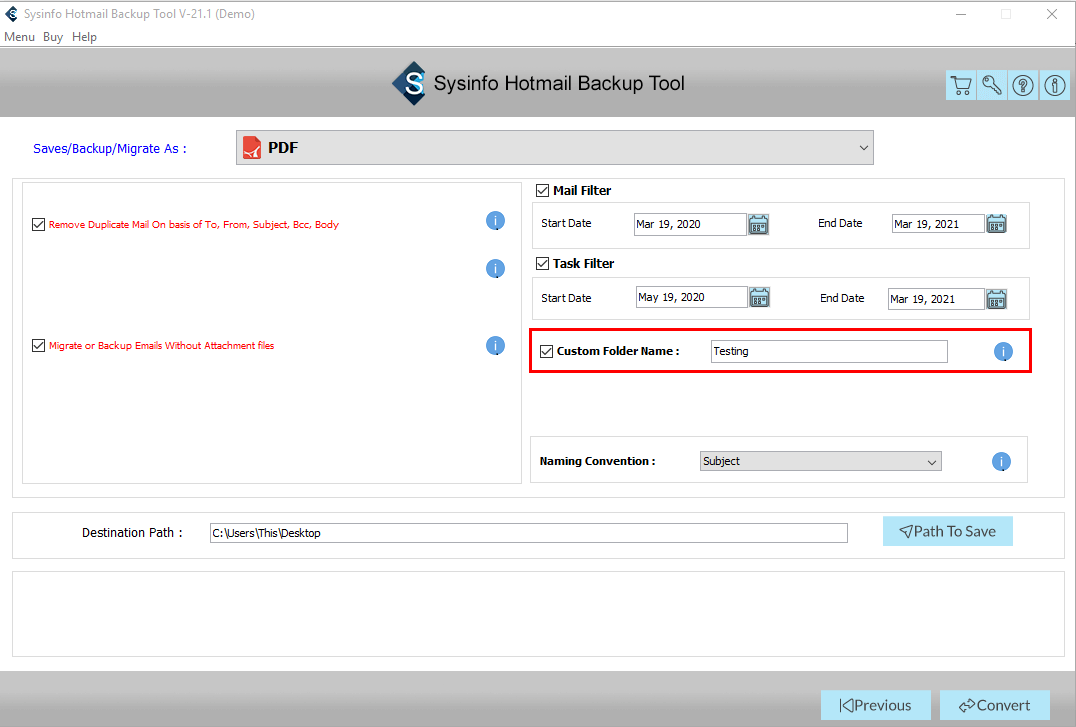Screen dimensions: 1076x727
Task: Click info icon beside Custom Folder Name
Action: [x=1003, y=351]
